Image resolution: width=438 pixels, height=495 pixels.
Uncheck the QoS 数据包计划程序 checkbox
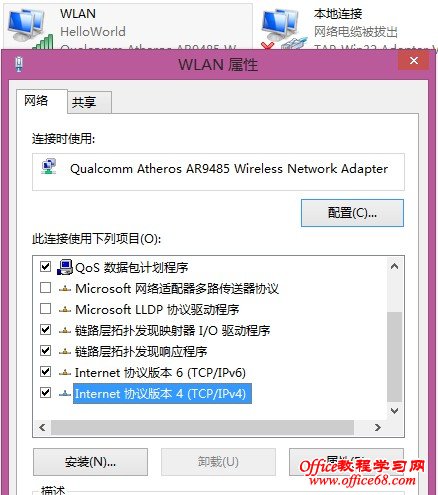click(45, 266)
